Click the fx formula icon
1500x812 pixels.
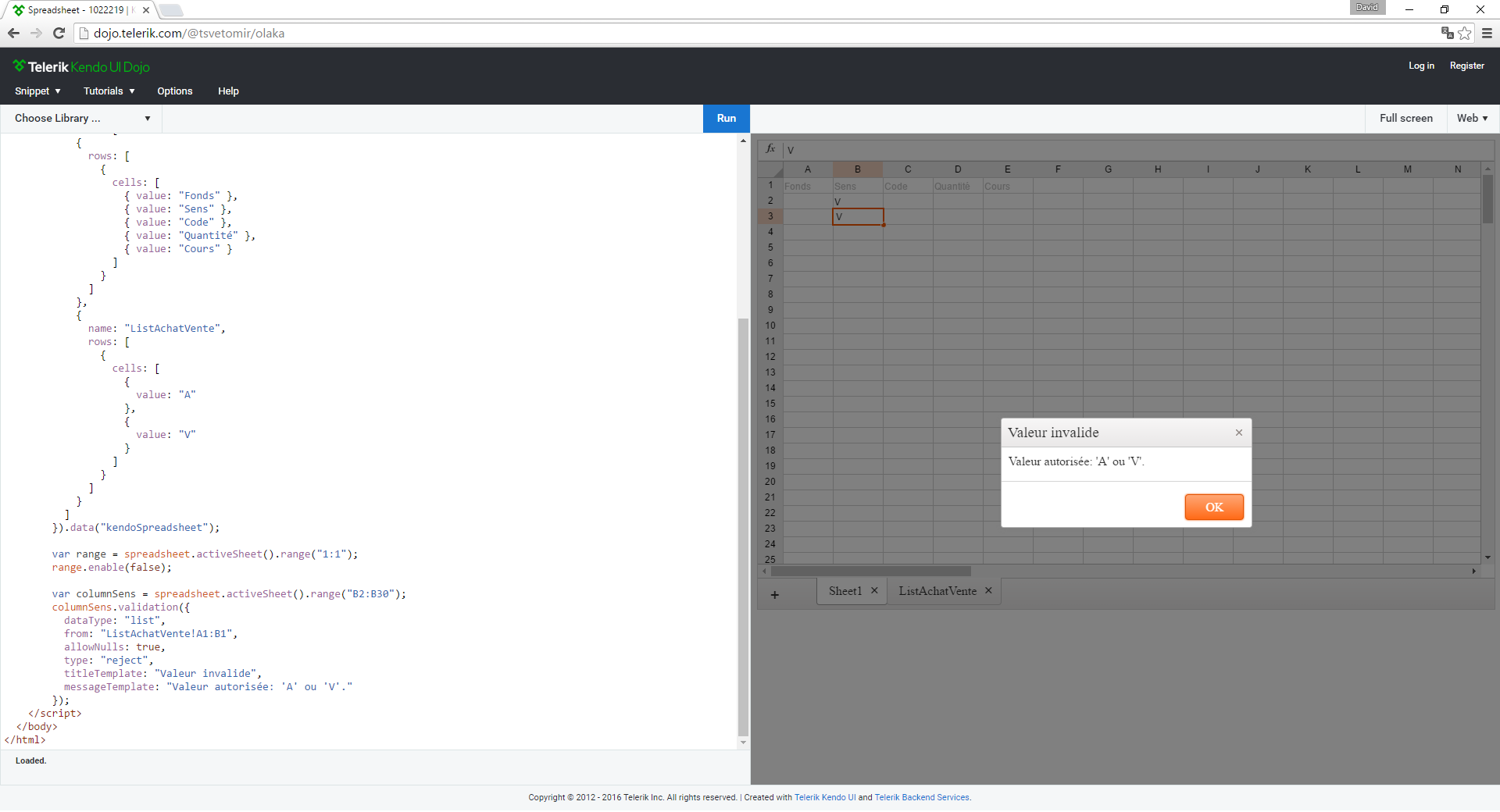770,148
